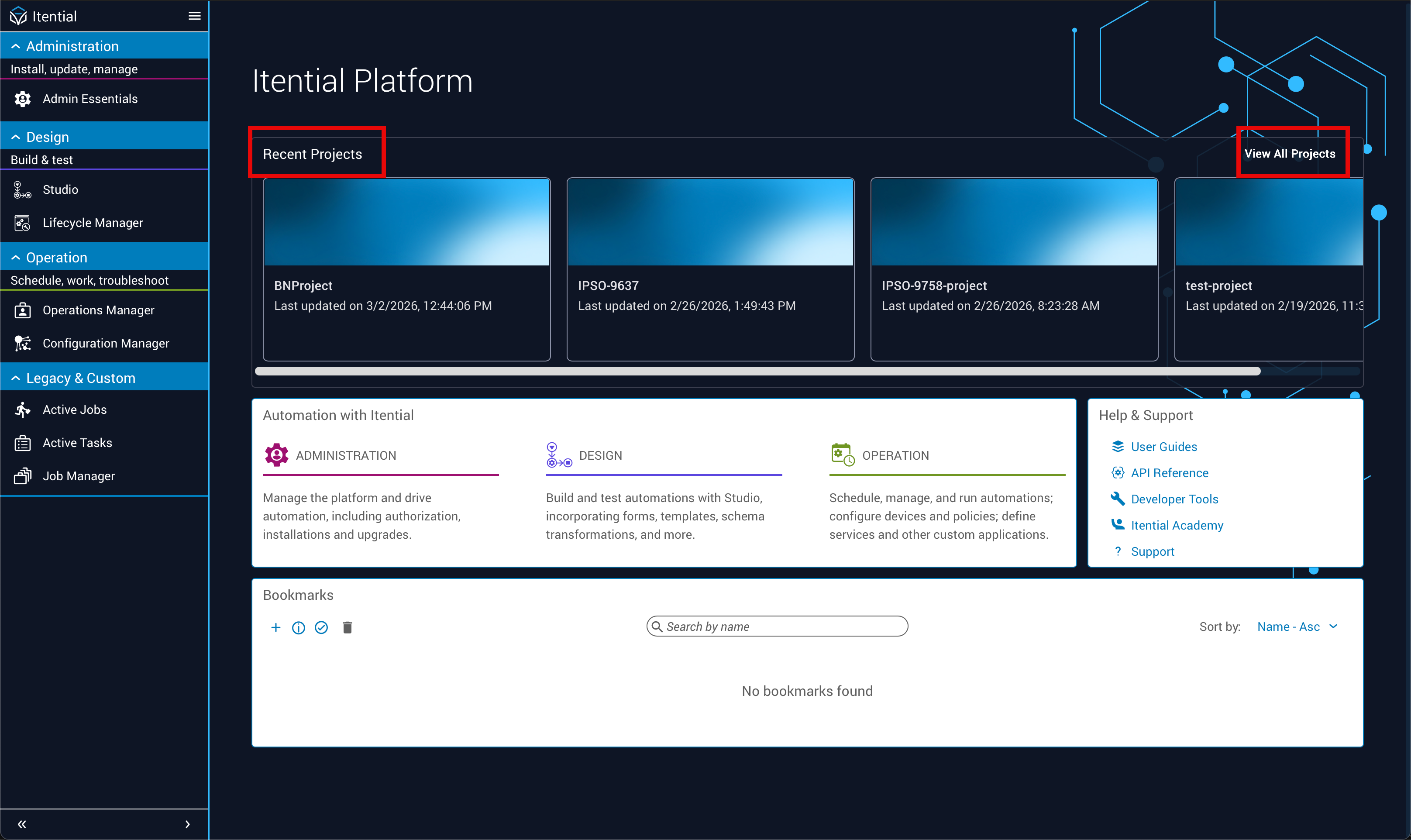Collapse the Legacy & Custom section

[16, 378]
